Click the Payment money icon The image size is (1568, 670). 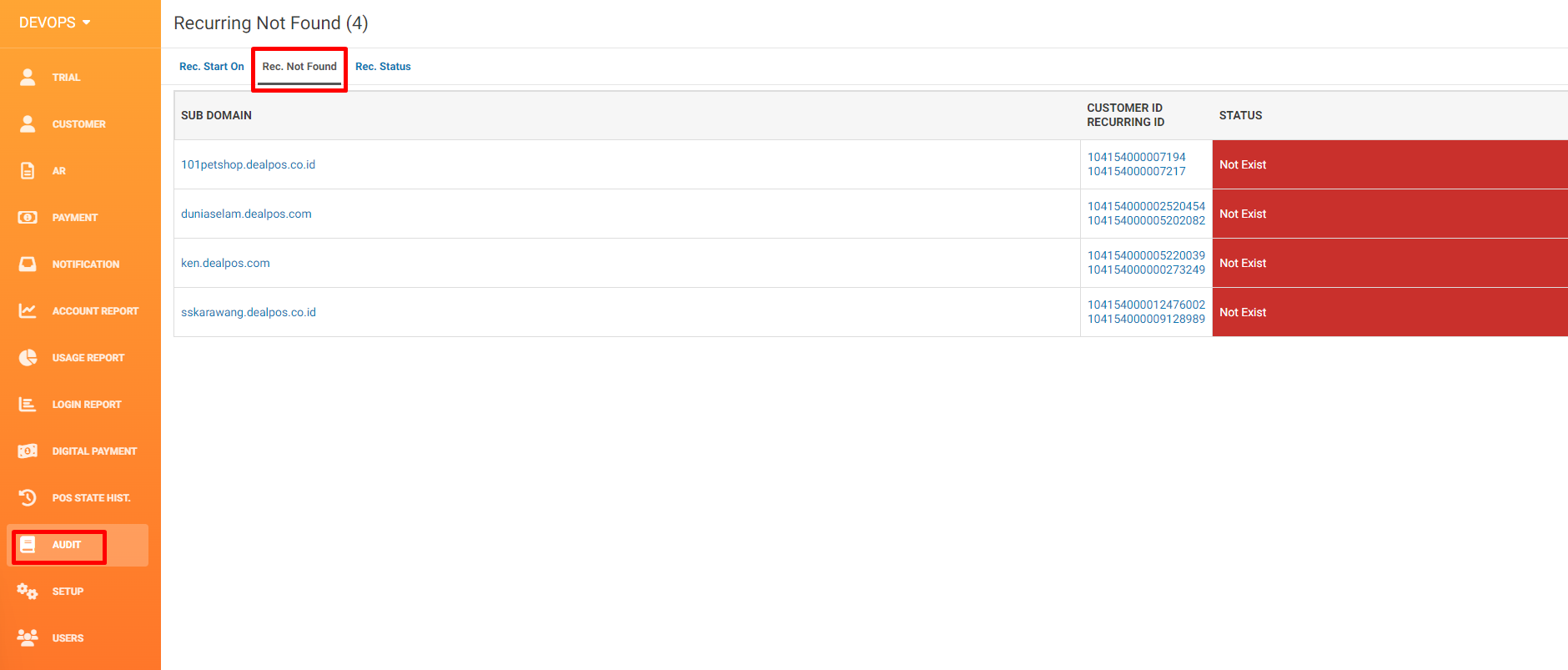(28, 217)
